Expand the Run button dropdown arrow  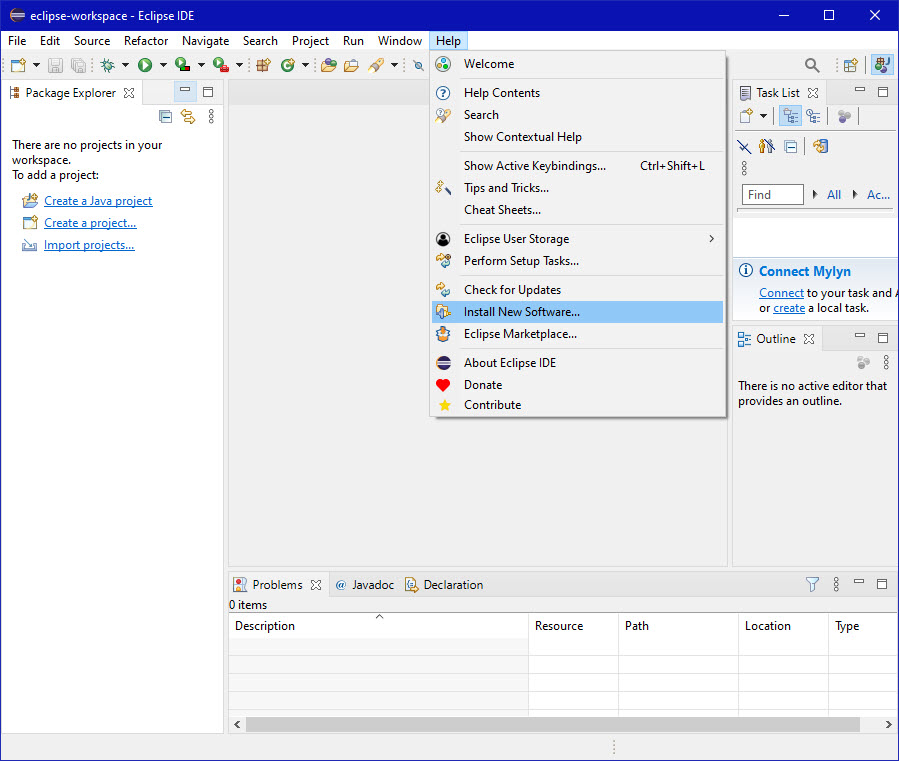162,66
